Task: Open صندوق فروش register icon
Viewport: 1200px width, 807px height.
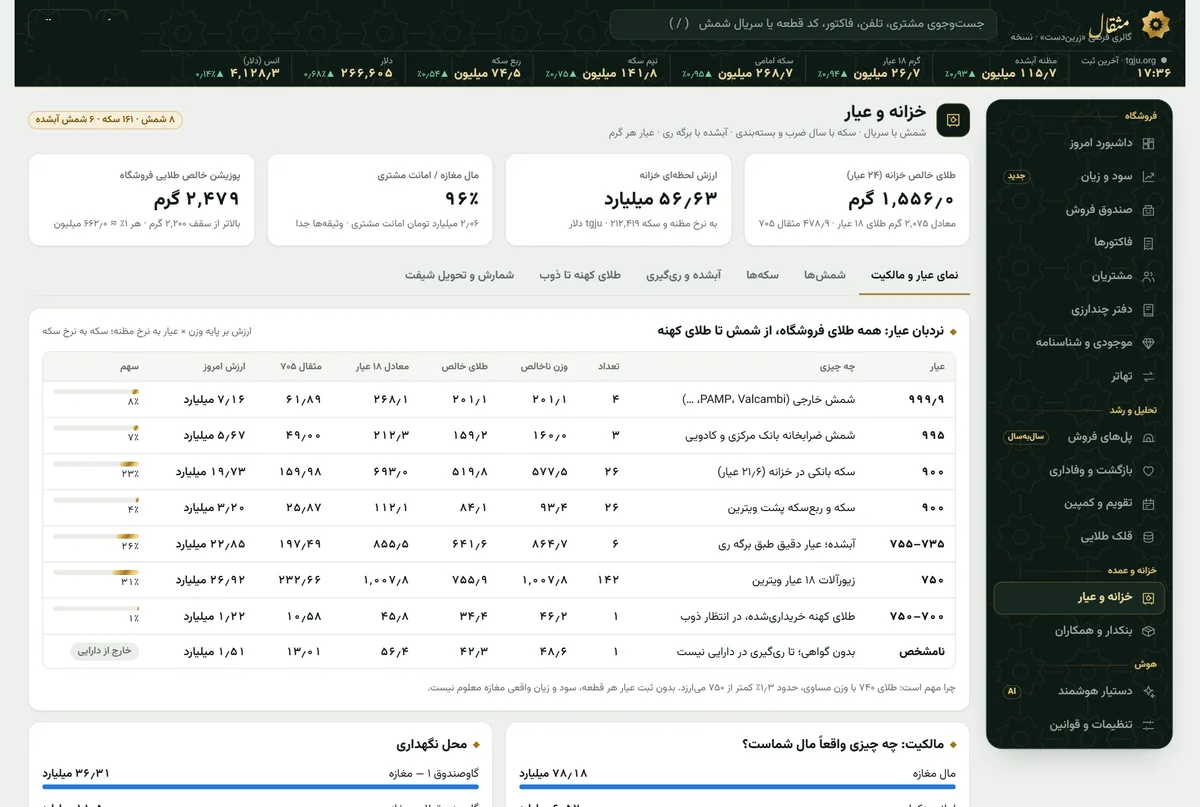Action: pyautogui.click(x=1148, y=210)
